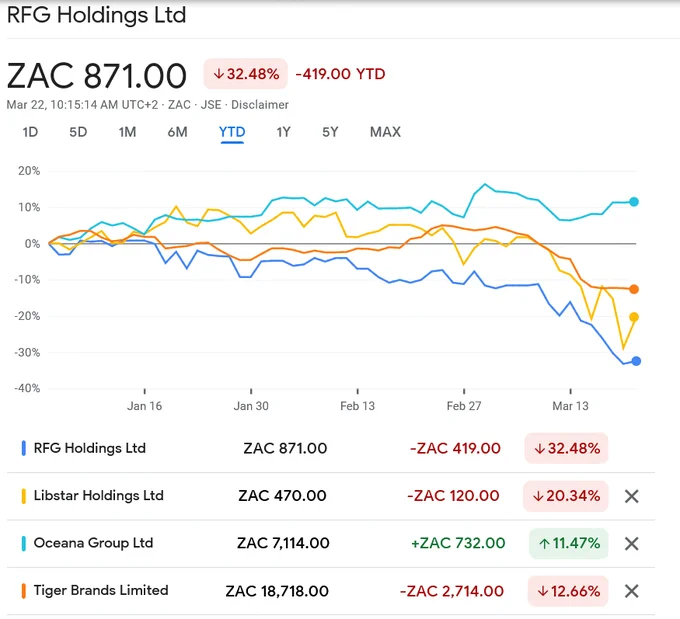Select the 5D time range tab
Viewport: 680px width, 619px height.
click(x=78, y=132)
